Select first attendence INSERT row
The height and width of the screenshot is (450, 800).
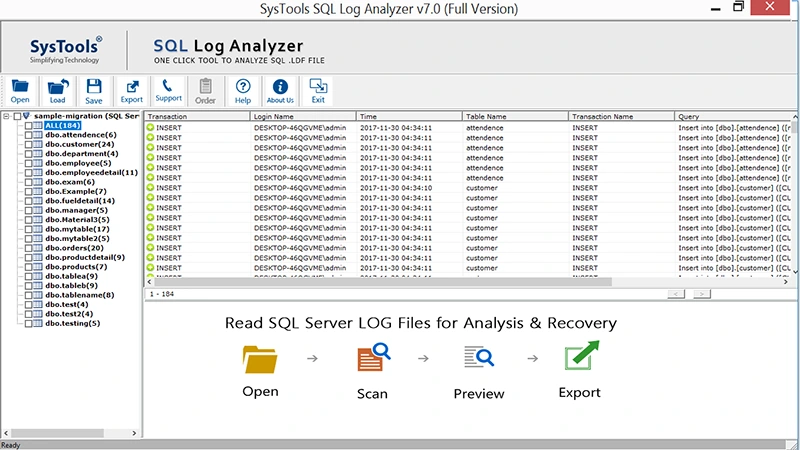pyautogui.click(x=468, y=128)
